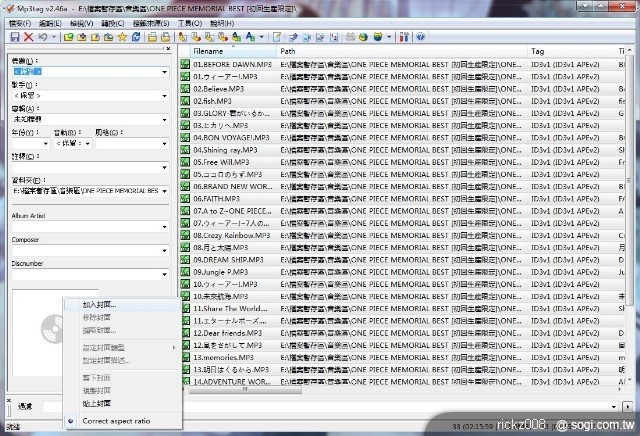Expand the first tag field dropdown at panel top

[164, 72]
